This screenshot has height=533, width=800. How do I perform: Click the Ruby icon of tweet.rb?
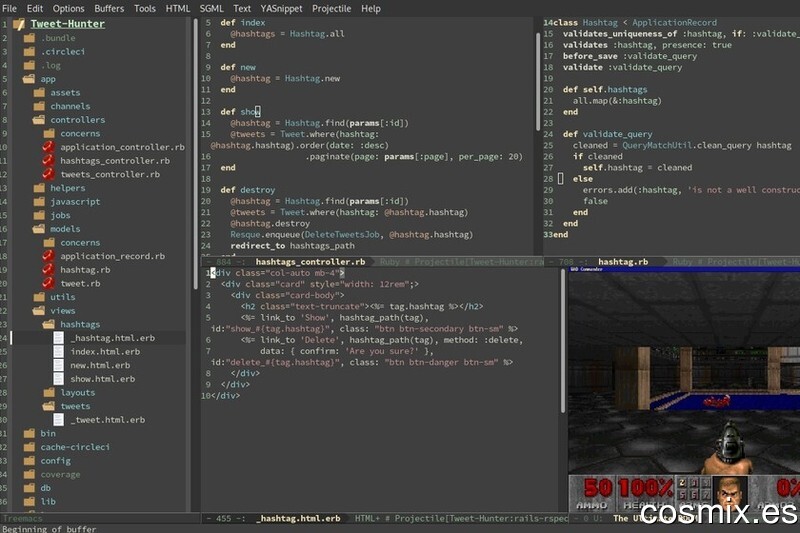pos(48,283)
